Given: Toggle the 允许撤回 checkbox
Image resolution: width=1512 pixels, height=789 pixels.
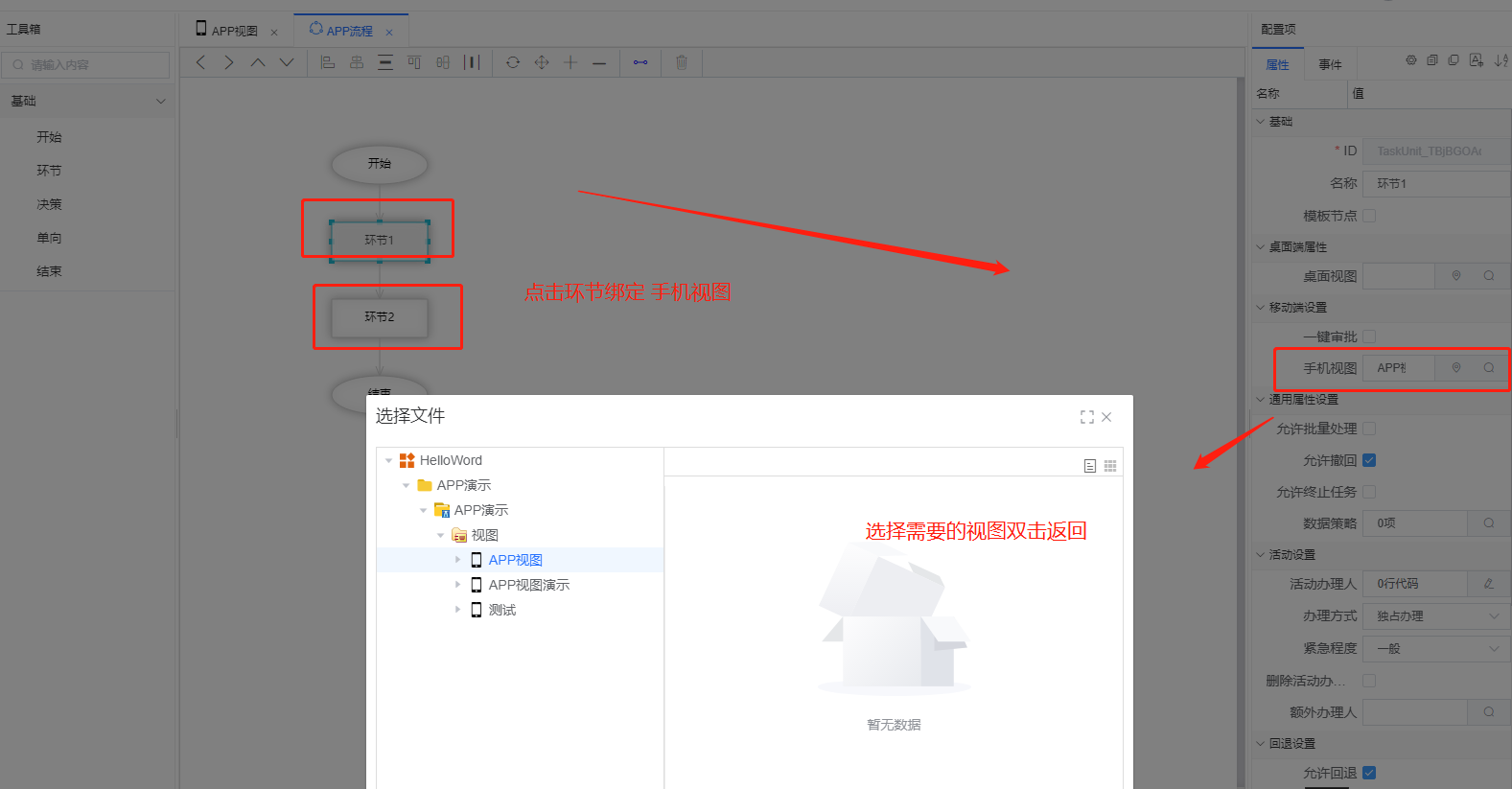Looking at the screenshot, I should 1369,460.
